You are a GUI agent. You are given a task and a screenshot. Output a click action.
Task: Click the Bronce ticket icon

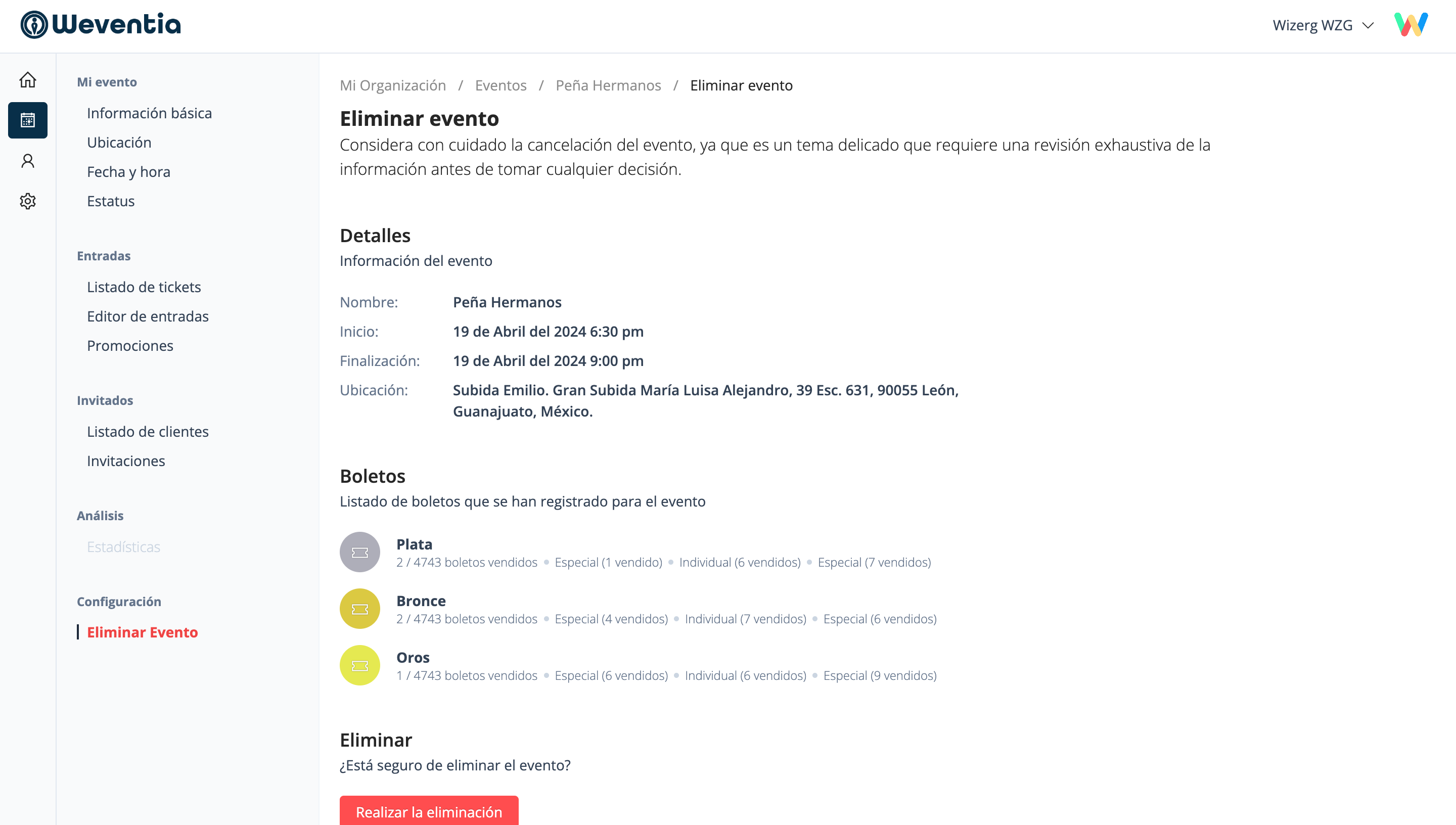click(x=360, y=609)
